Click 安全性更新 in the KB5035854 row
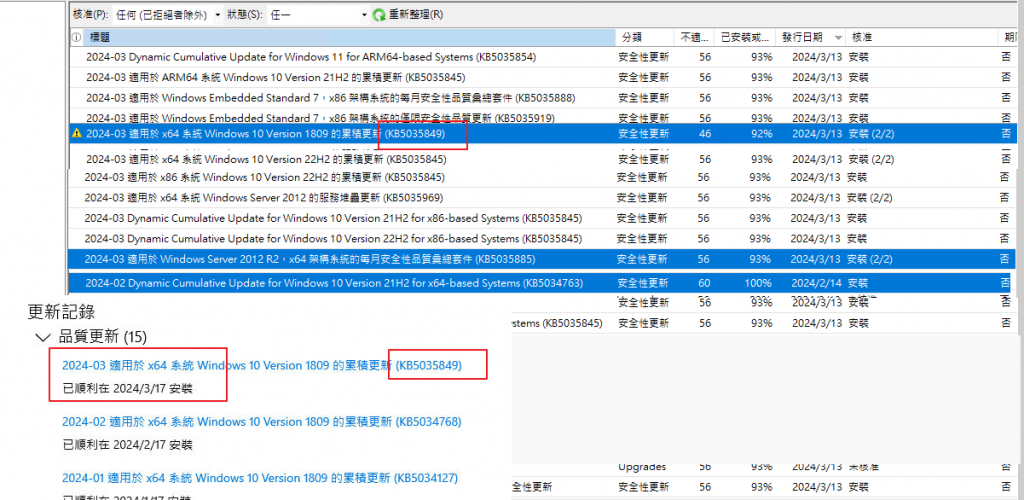Screen dimensions: 1024x500 pyautogui.click(x=644, y=57)
